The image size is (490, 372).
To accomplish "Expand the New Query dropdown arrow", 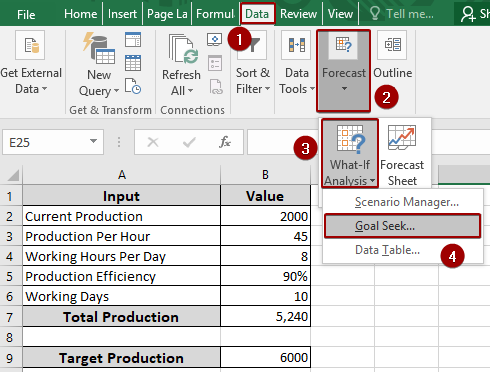I will coord(116,90).
